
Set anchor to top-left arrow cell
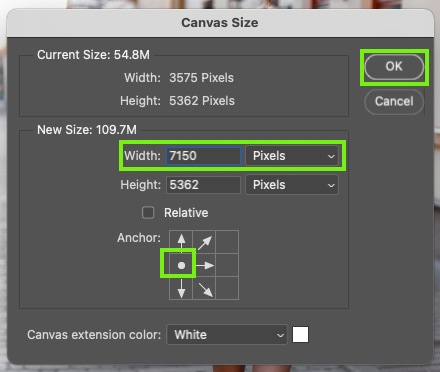click(x=181, y=242)
